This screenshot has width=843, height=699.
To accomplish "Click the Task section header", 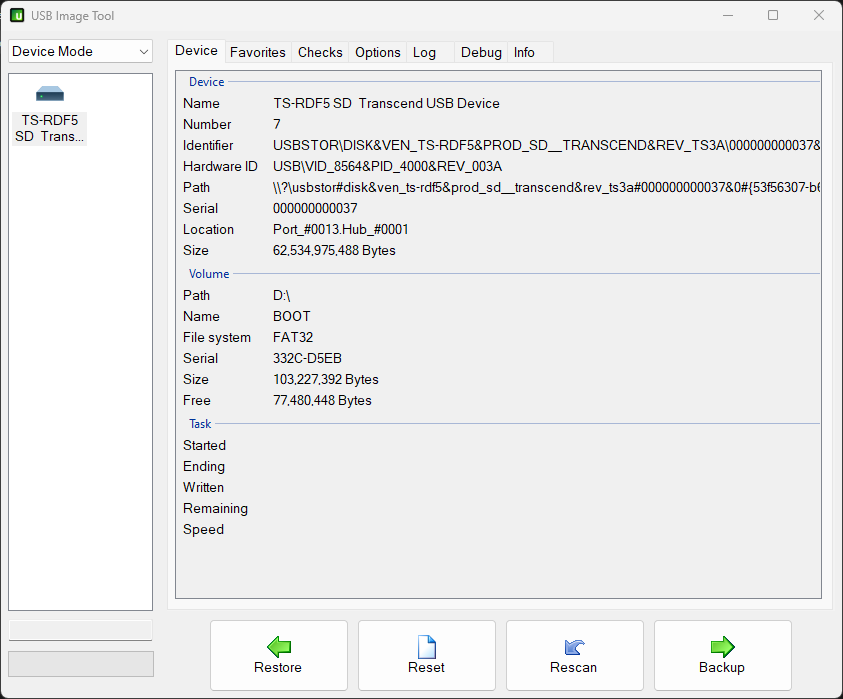I will coord(200,424).
